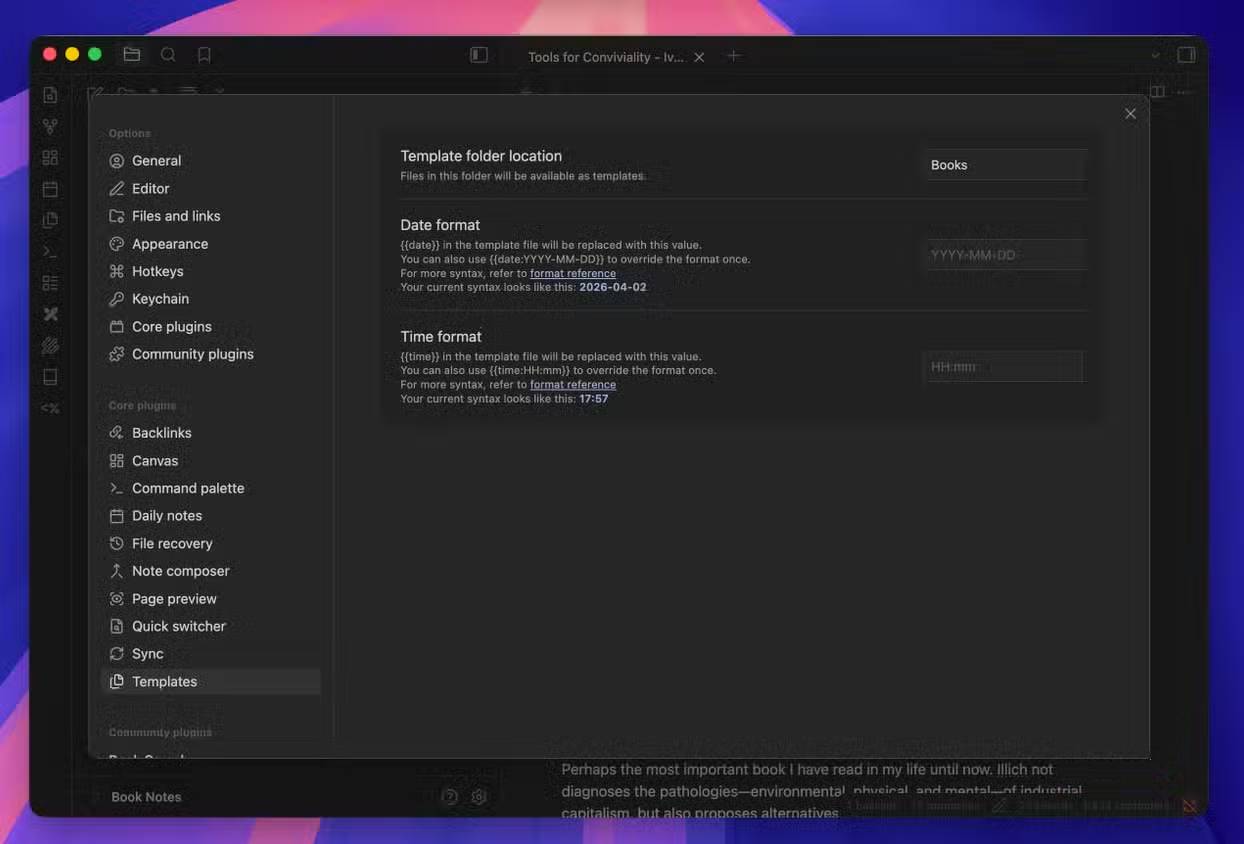The width and height of the screenshot is (1244, 844).
Task: Select the Tools for Conviviality tab
Action: tap(606, 57)
